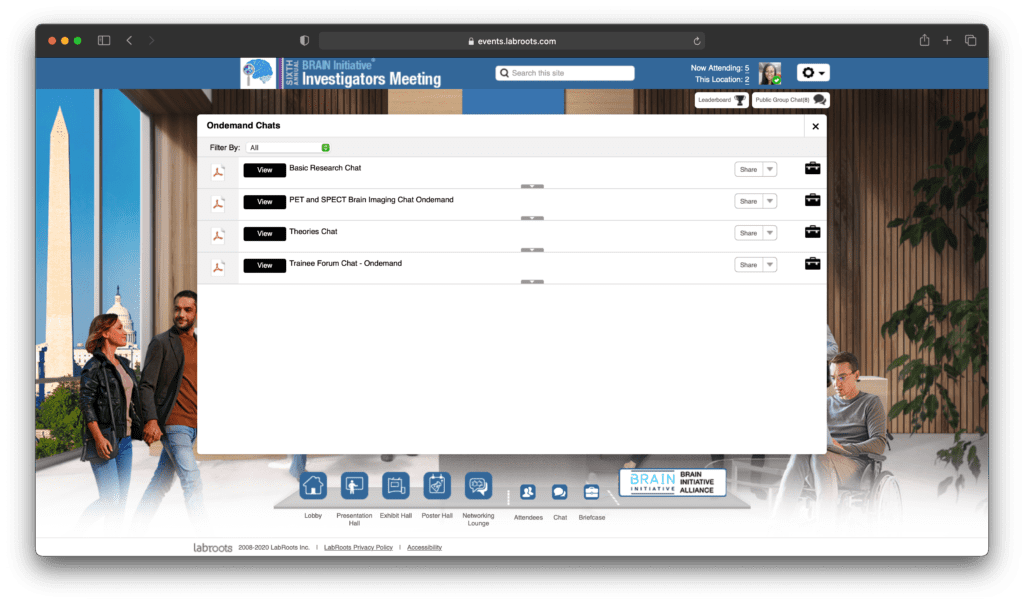The width and height of the screenshot is (1024, 603).
Task: View Trainee Forum Chat - Ondemand
Action: [264, 265]
